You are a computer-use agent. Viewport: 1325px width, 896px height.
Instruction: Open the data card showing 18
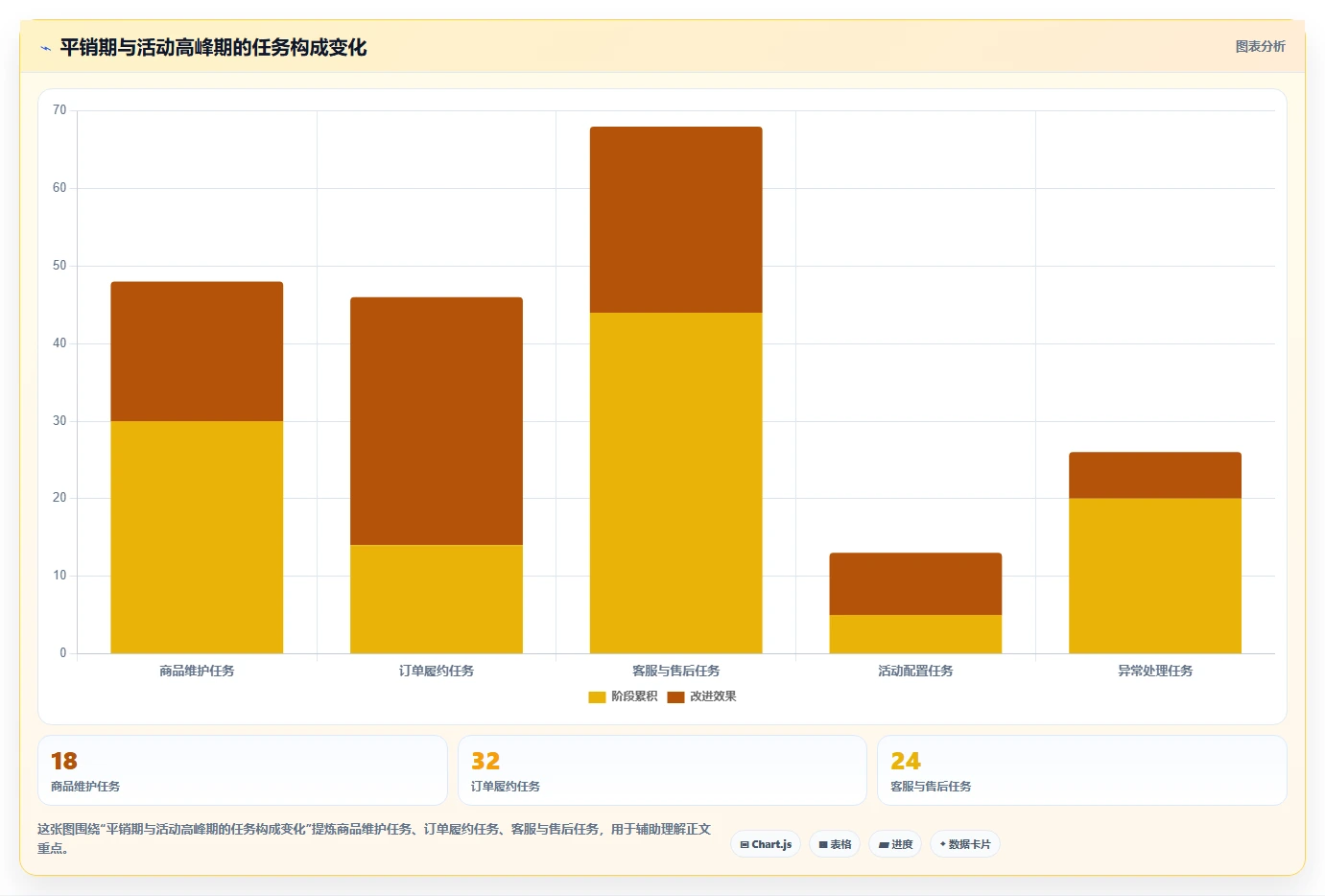point(243,770)
